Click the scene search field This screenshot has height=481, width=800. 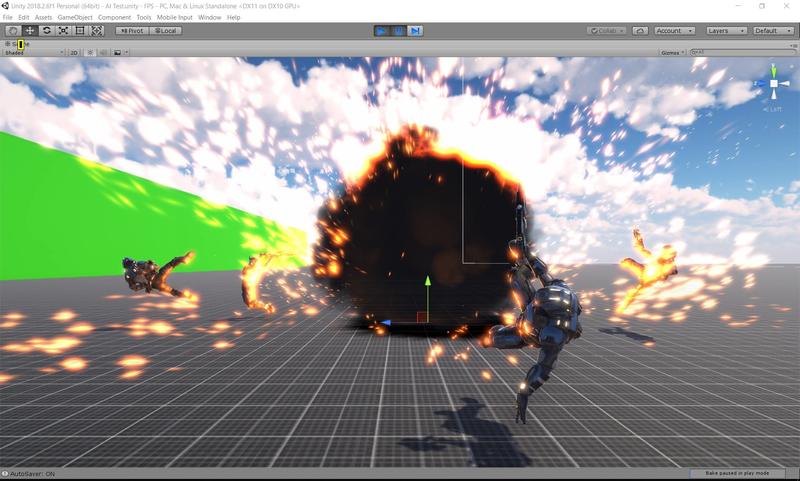pos(742,53)
